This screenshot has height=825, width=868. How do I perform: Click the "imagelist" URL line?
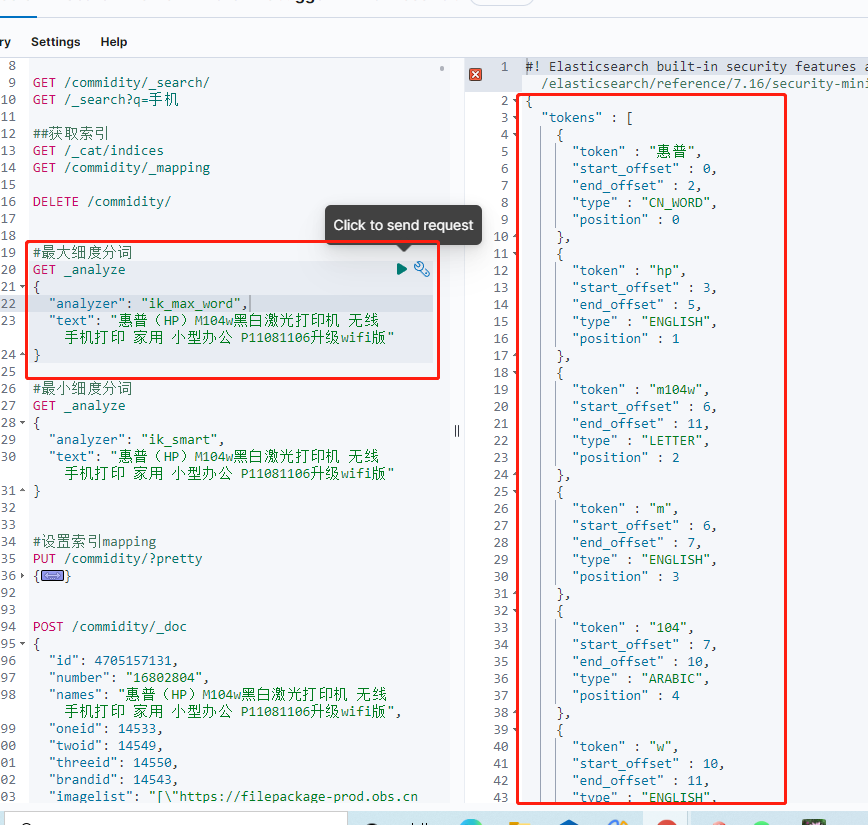(233, 797)
